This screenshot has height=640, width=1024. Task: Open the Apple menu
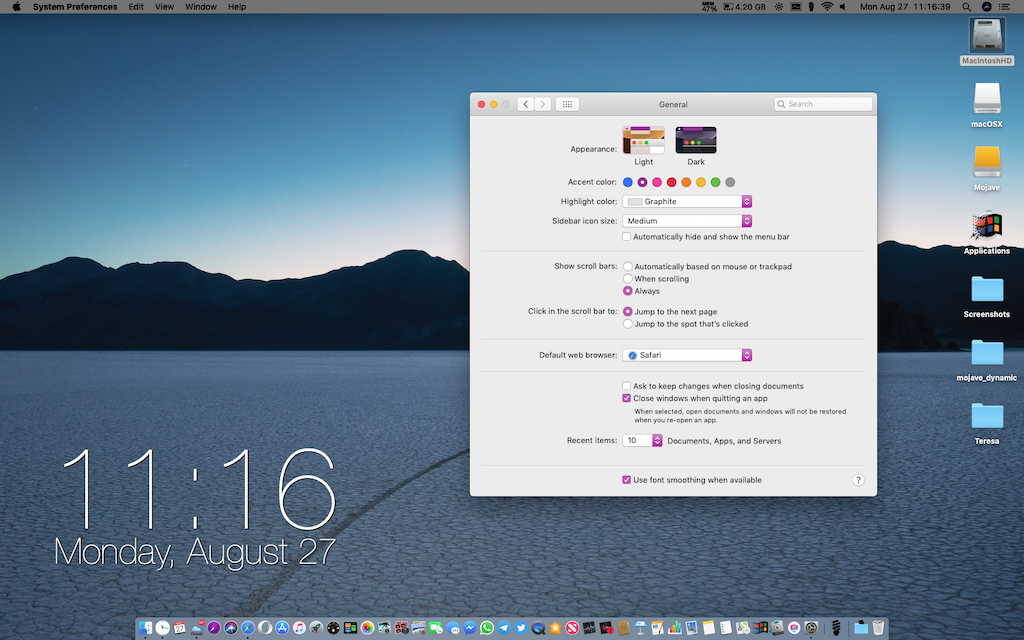point(16,7)
